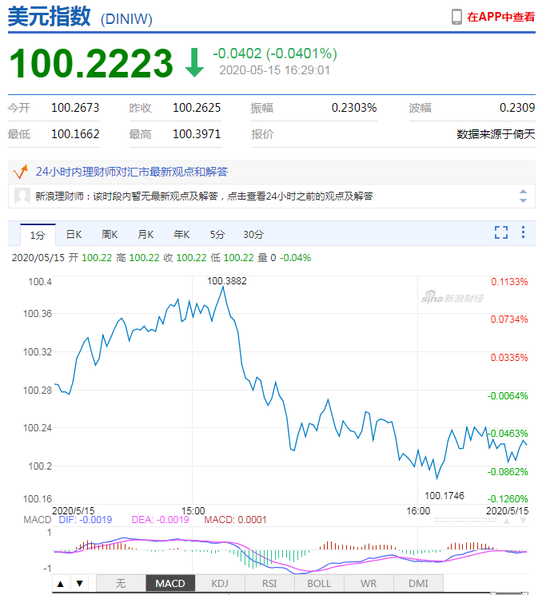Click the black up triangle indicator button
The height and width of the screenshot is (595, 550).
coord(60,584)
